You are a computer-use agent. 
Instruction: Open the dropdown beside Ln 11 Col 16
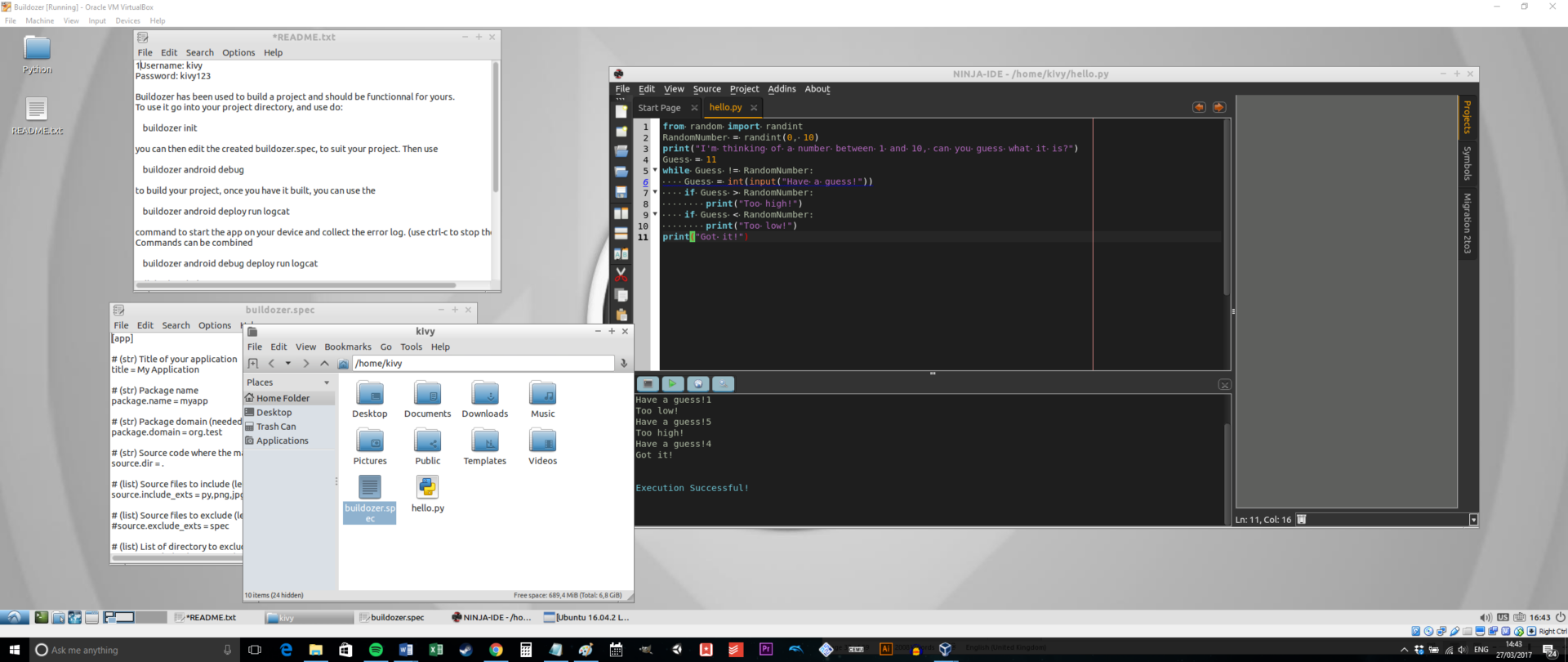coord(1473,520)
